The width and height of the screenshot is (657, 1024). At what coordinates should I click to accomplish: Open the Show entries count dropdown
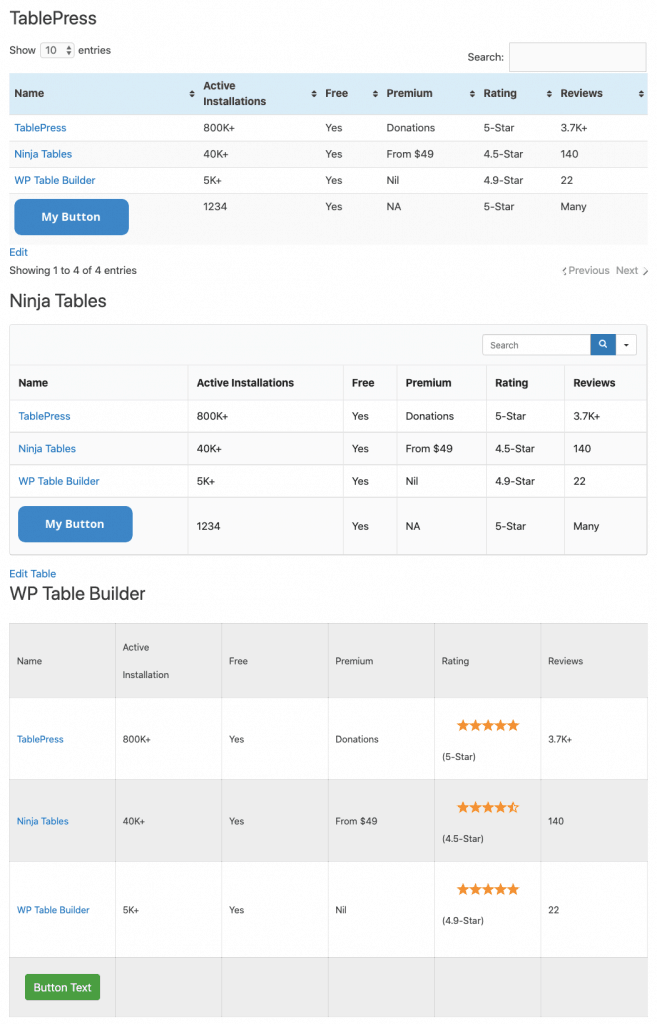tap(57, 50)
